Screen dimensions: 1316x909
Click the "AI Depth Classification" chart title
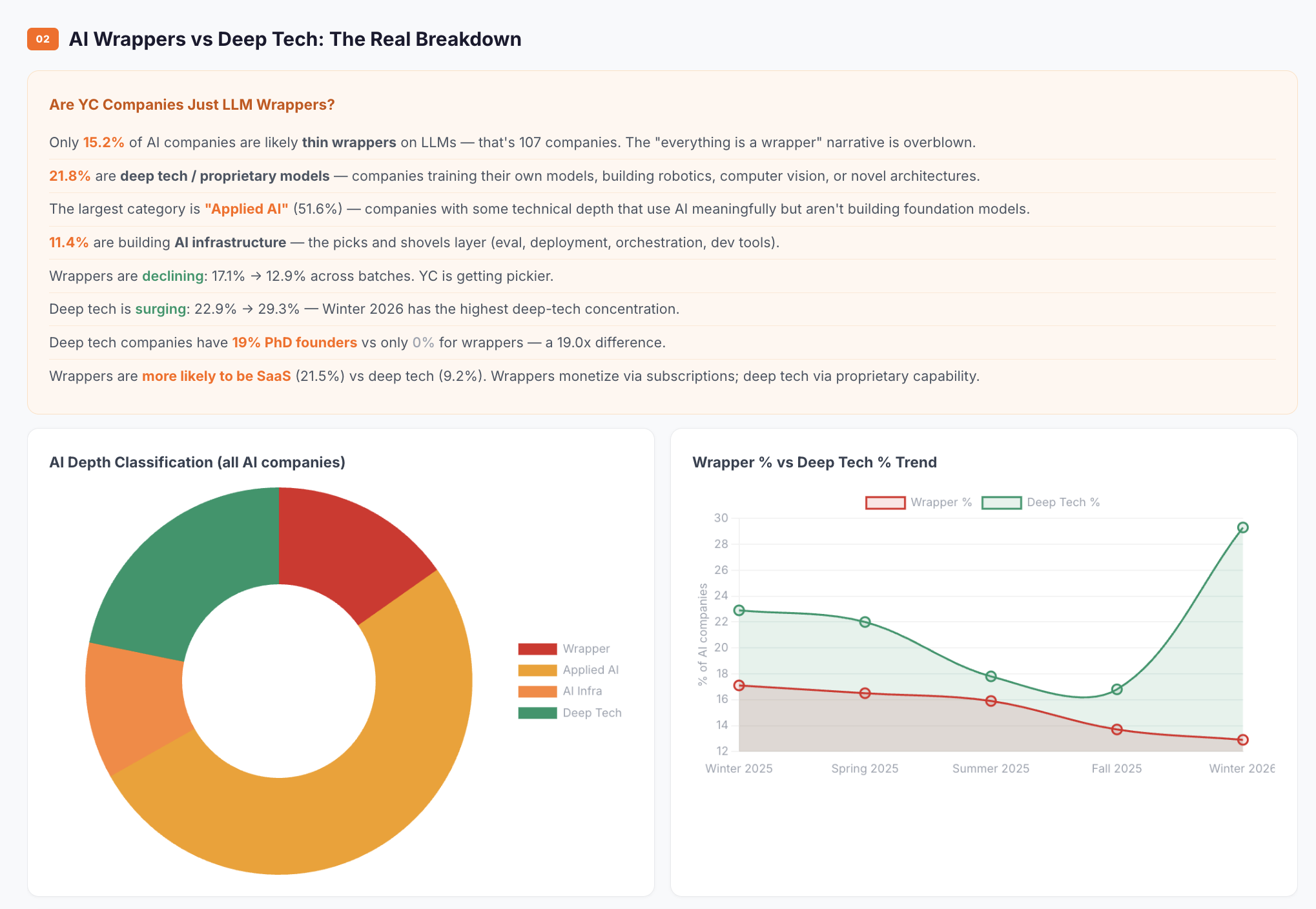pos(198,462)
